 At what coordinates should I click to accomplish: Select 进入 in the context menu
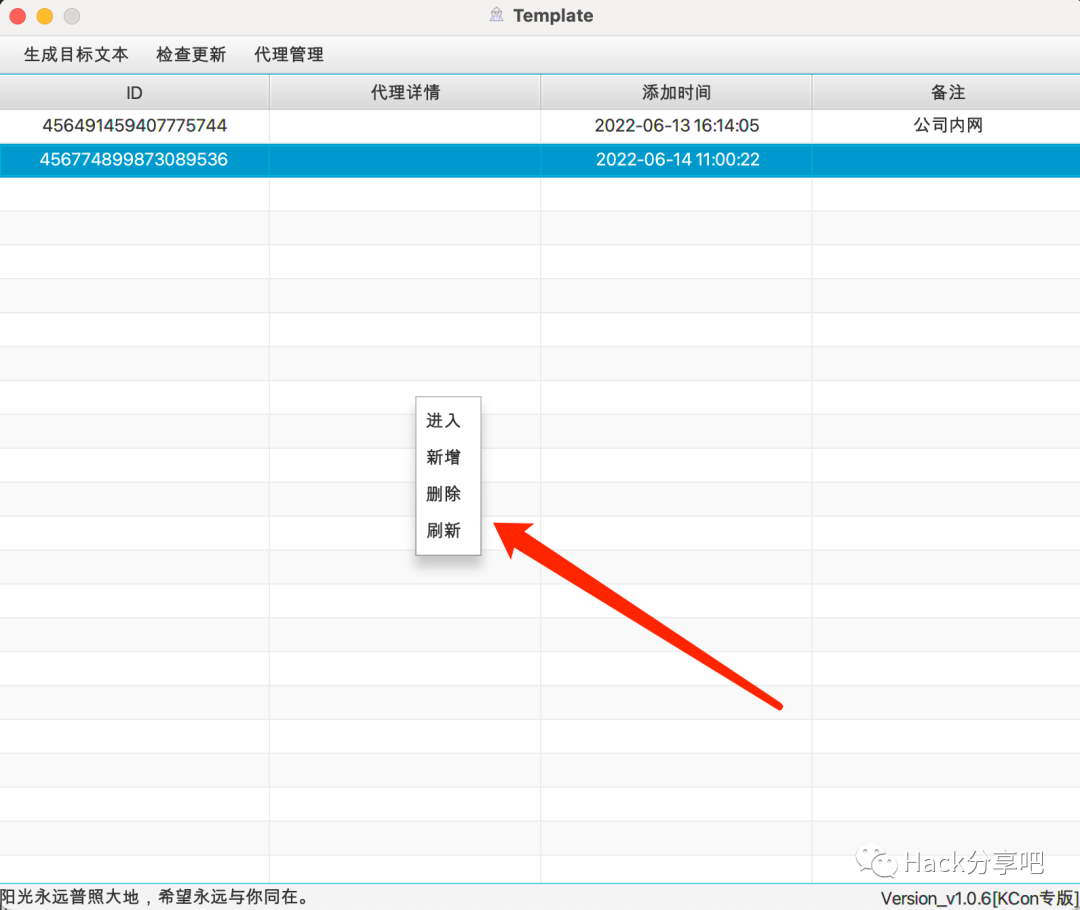pos(444,421)
